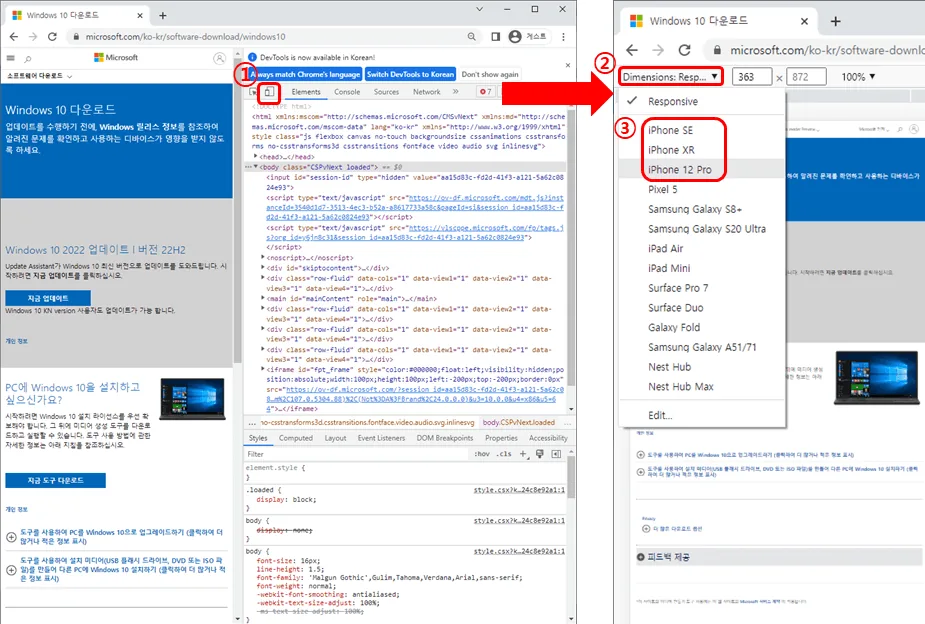This screenshot has height=624, width=925.
Task: Choose Samsung Galaxy S20 Ultra from the device list
Action: tap(702, 228)
